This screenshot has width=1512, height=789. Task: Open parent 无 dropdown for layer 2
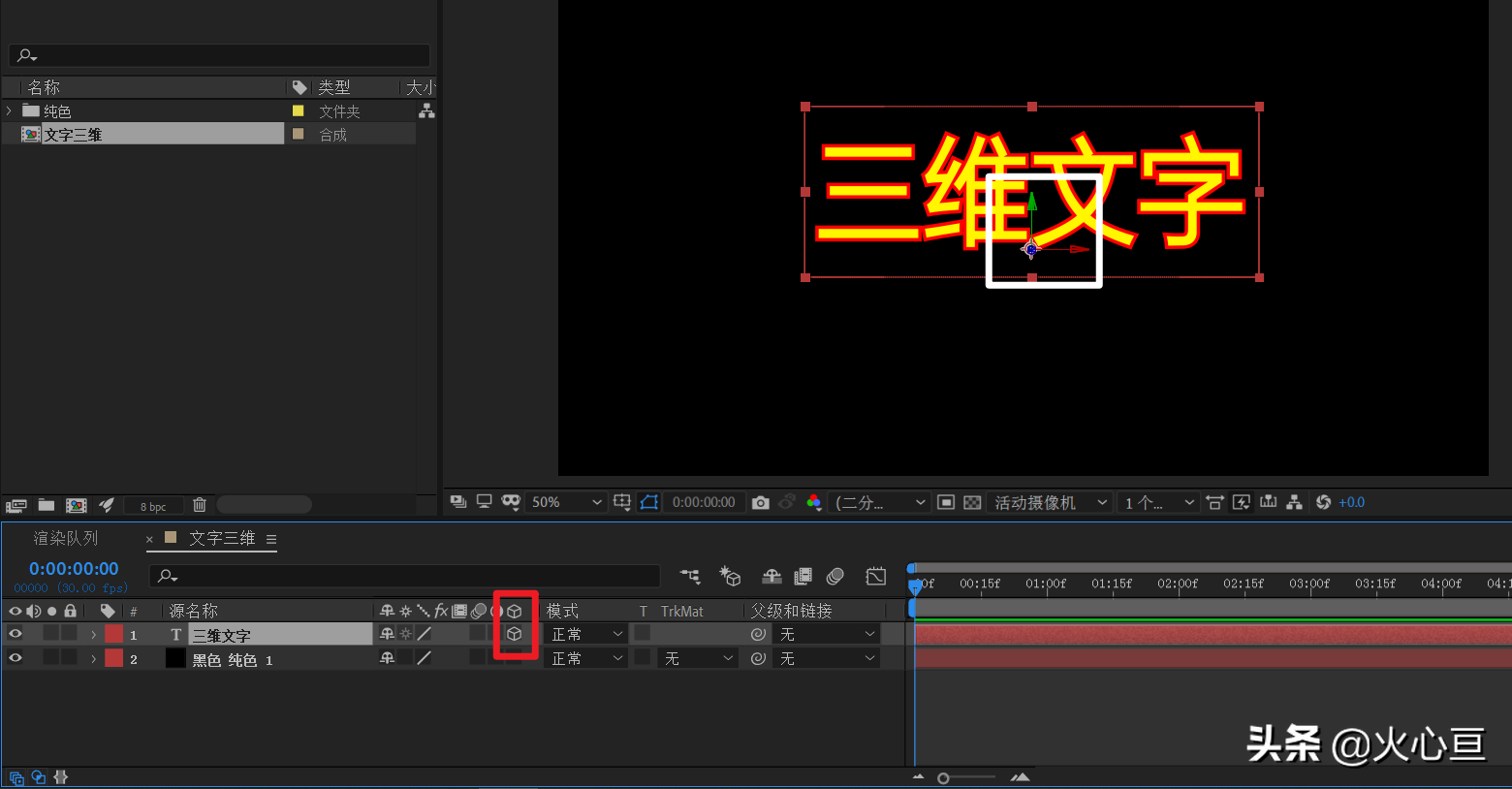click(827, 658)
